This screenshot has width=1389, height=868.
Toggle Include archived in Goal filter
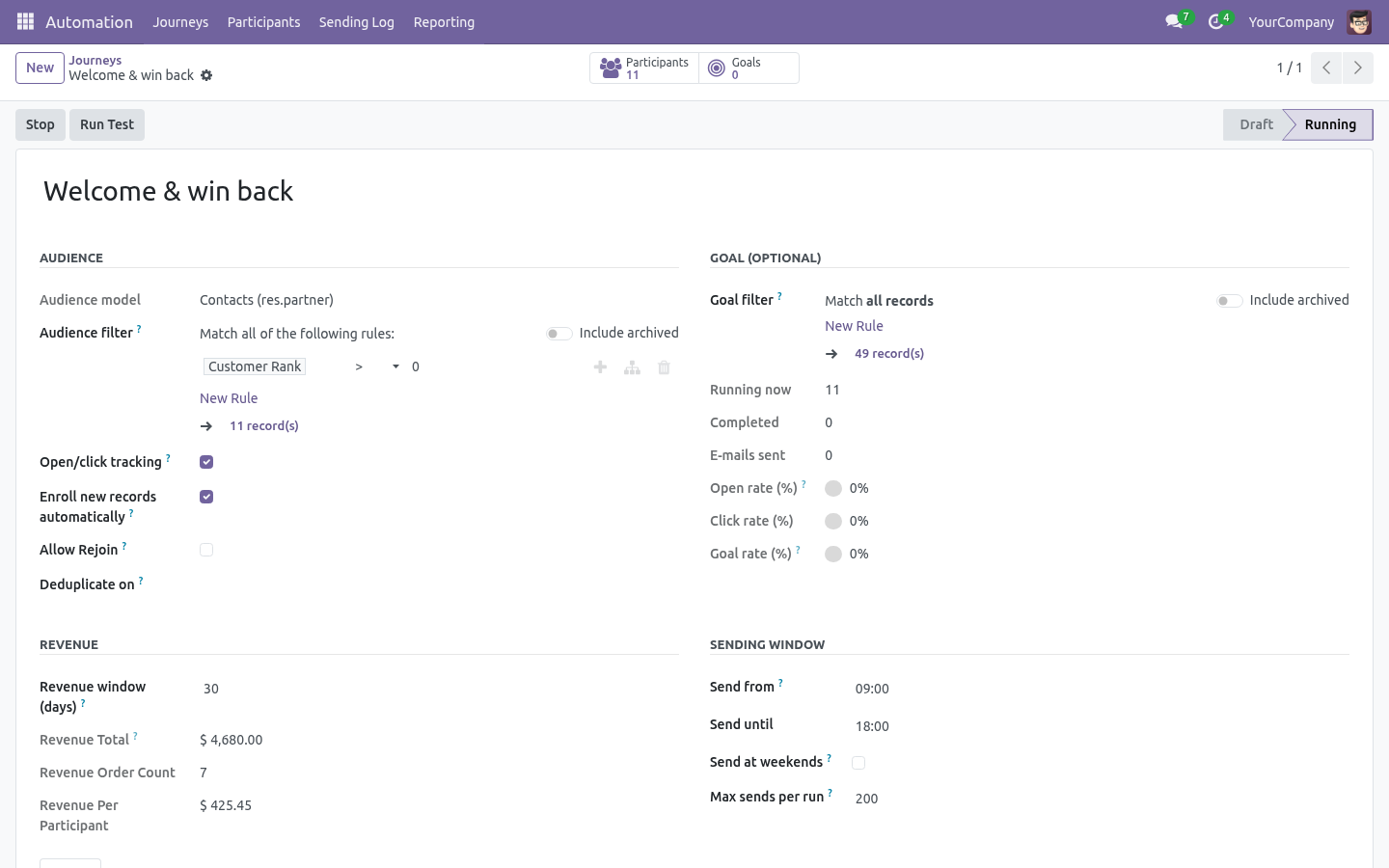pyautogui.click(x=1229, y=300)
